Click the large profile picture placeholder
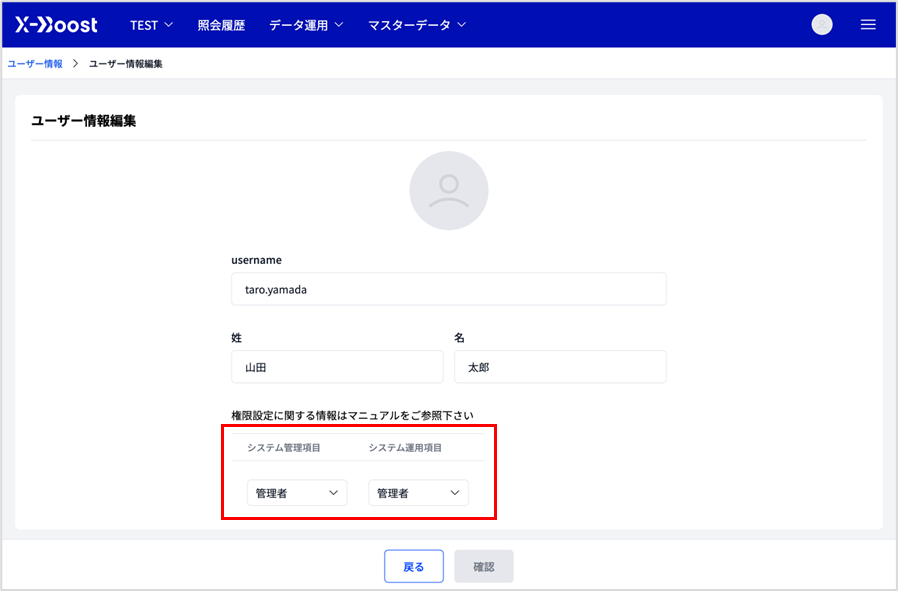This screenshot has height=591, width=898. (x=449, y=191)
